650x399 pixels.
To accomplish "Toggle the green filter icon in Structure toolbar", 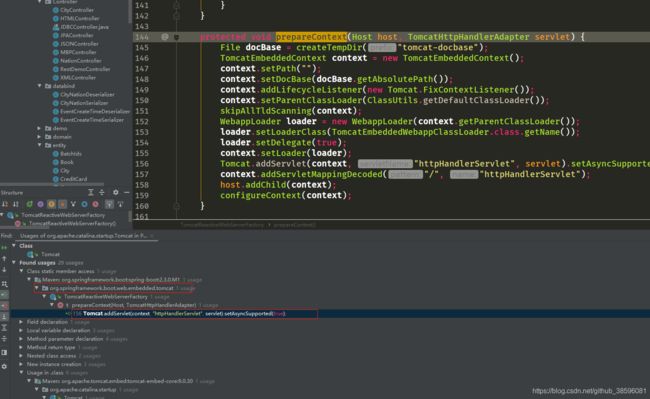I will [29, 204].
